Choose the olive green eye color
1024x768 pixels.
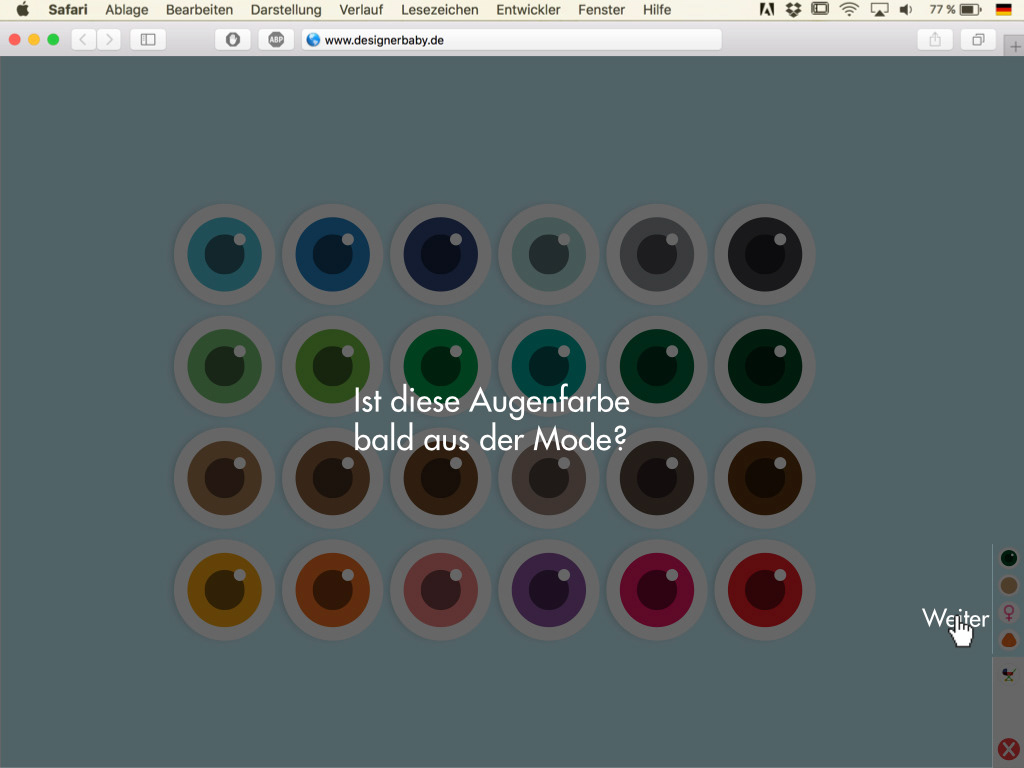point(332,366)
